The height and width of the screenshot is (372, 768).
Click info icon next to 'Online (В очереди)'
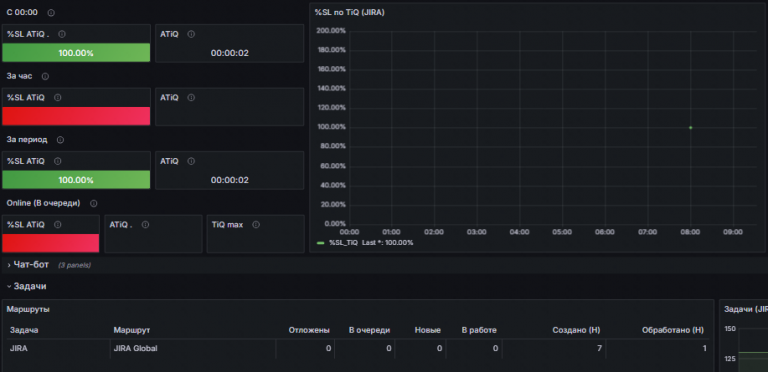tap(94, 203)
